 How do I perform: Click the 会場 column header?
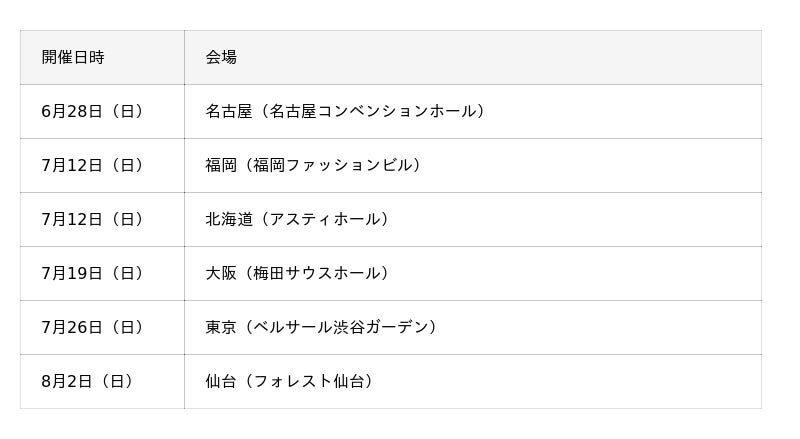(221, 57)
